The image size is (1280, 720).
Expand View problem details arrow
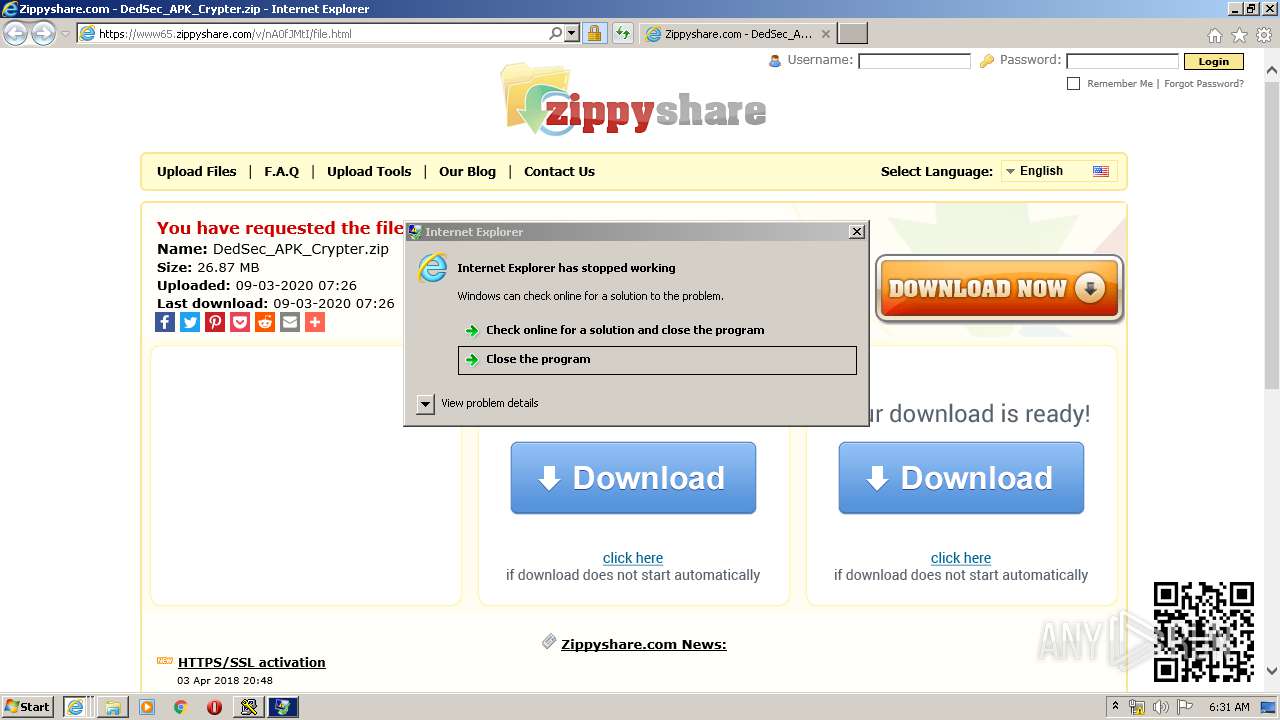coord(426,404)
